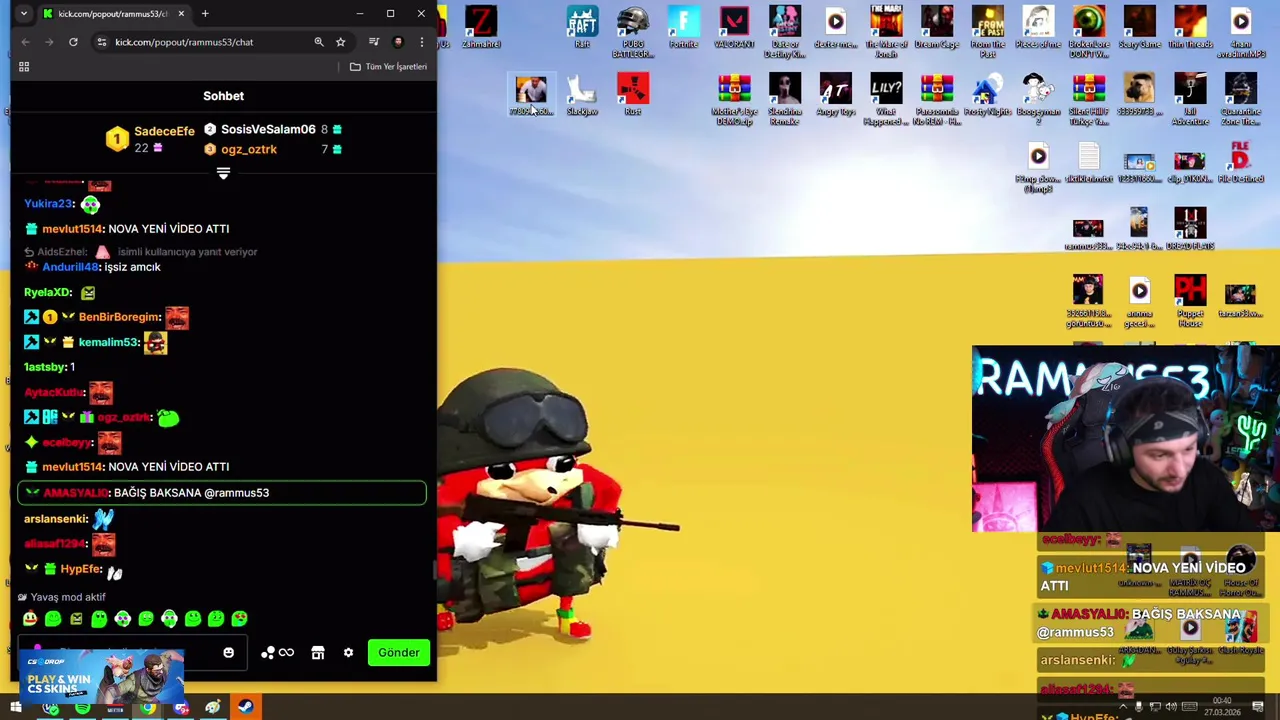Image resolution: width=1280 pixels, height=720 pixels.
Task: Click username BenBirBoregim in chat
Action: coord(118,317)
